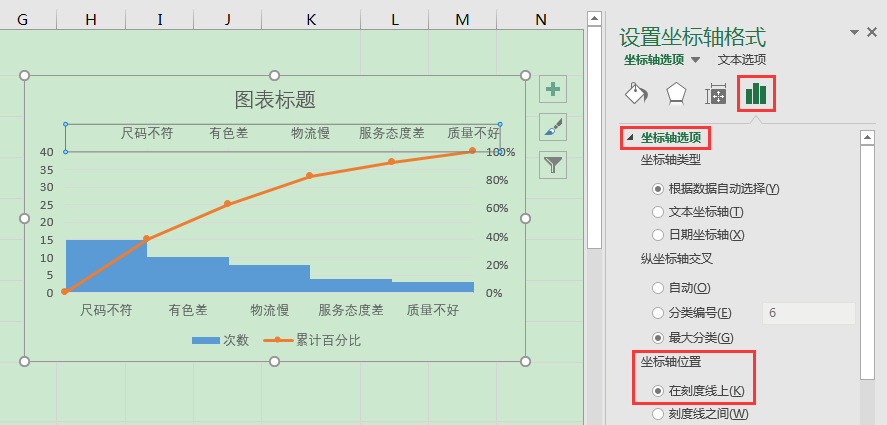The height and width of the screenshot is (425, 887).
Task: Click the 15 value on left axis
Action: [x=47, y=240]
